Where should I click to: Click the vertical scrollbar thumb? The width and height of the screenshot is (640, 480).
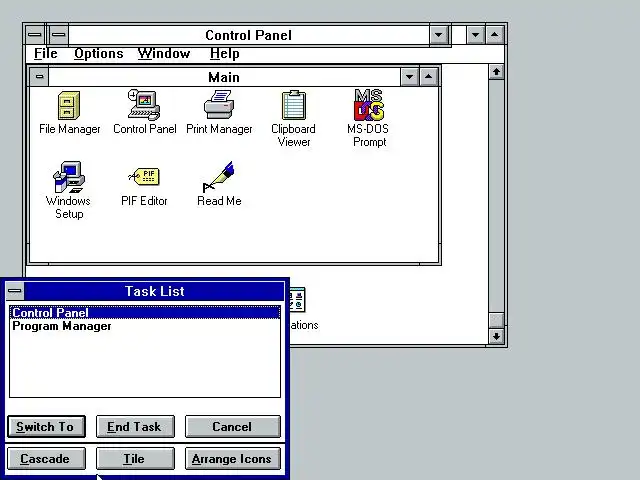tap(496, 320)
